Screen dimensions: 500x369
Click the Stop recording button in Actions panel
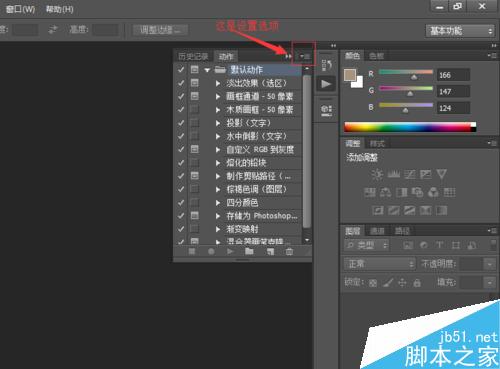(192, 251)
